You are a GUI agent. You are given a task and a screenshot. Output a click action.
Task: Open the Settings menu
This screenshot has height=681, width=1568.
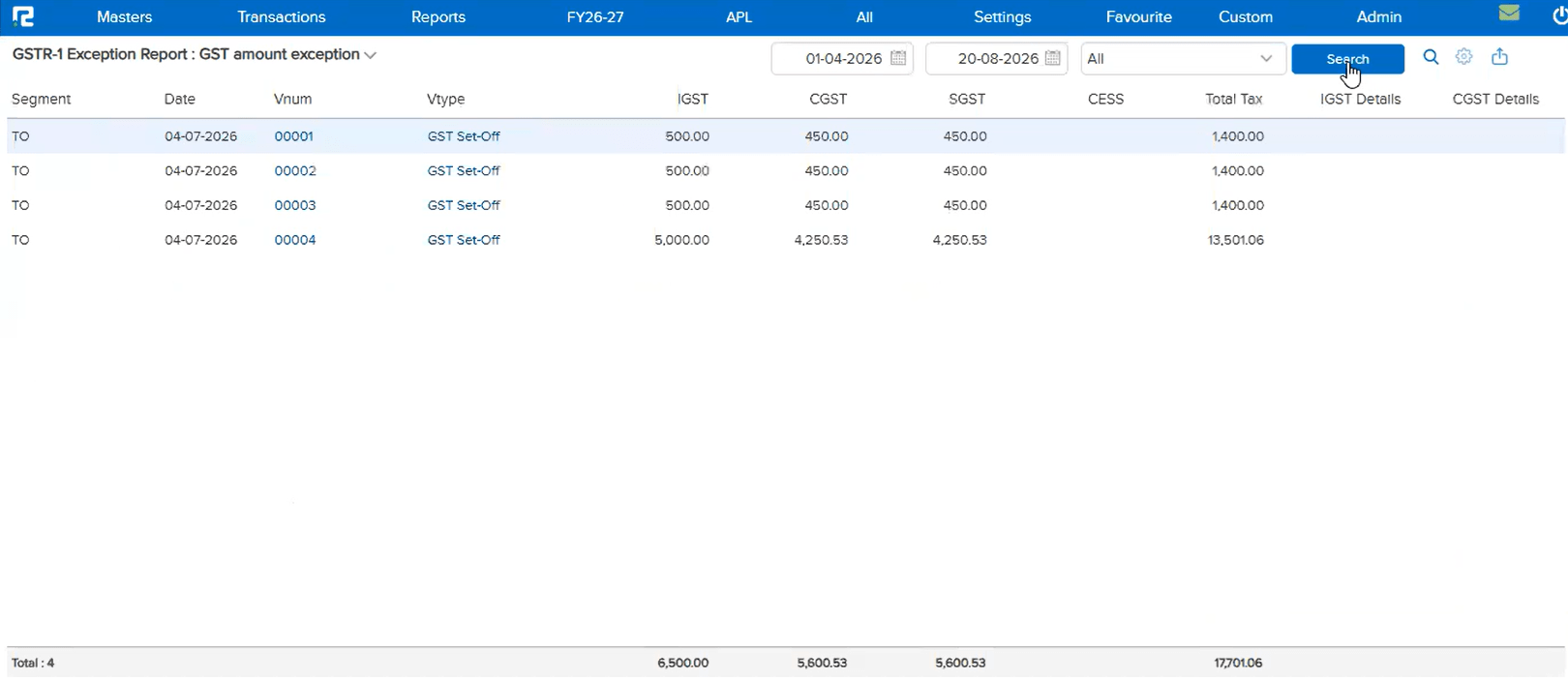click(1003, 17)
